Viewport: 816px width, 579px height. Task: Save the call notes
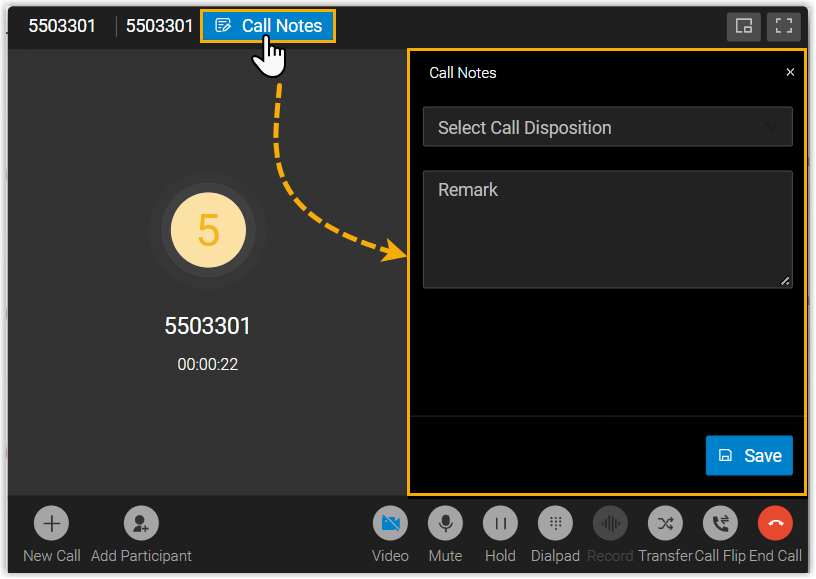click(x=749, y=455)
